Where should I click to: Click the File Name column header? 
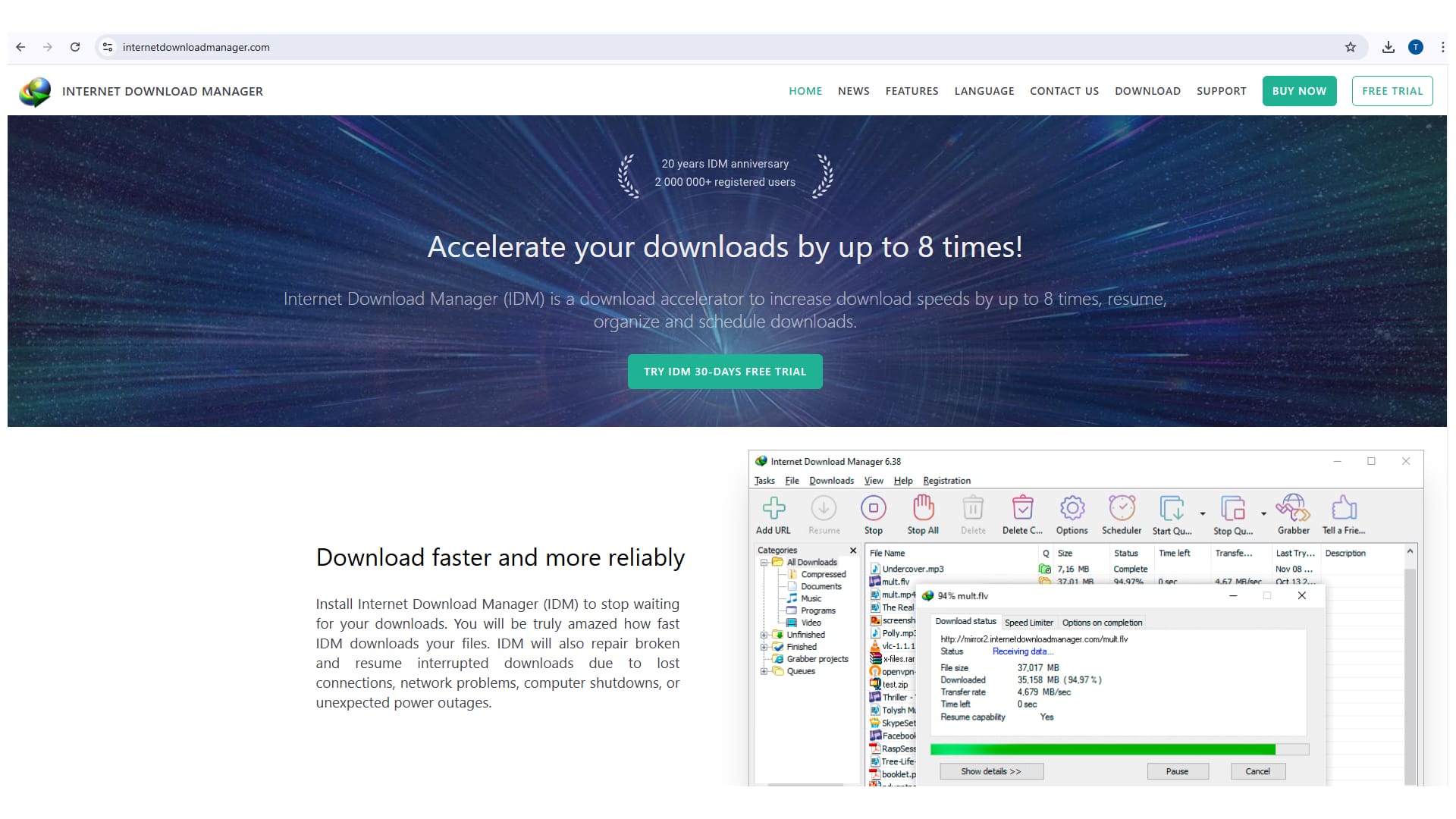click(x=952, y=554)
